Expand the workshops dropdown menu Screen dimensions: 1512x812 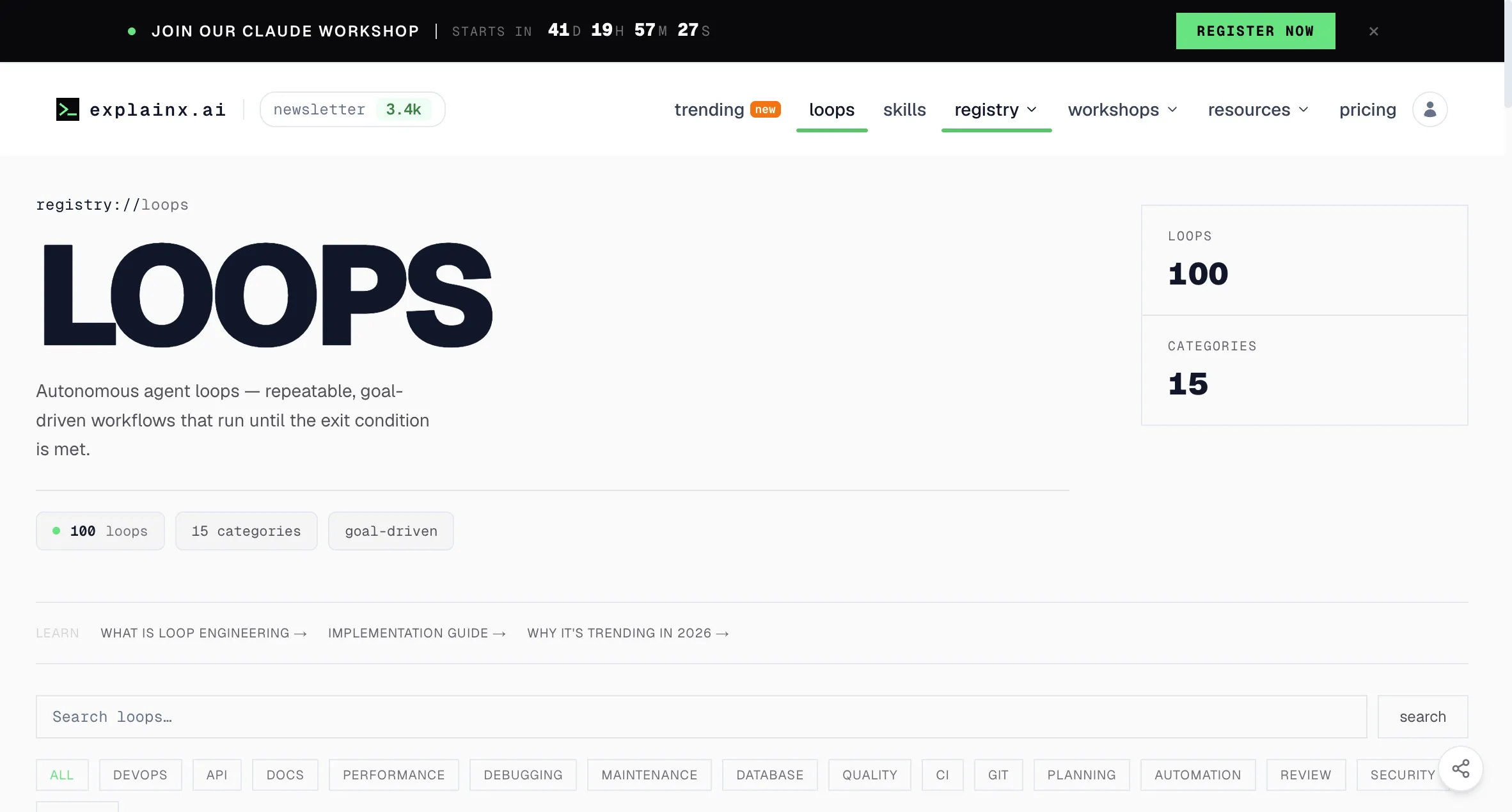1122,109
